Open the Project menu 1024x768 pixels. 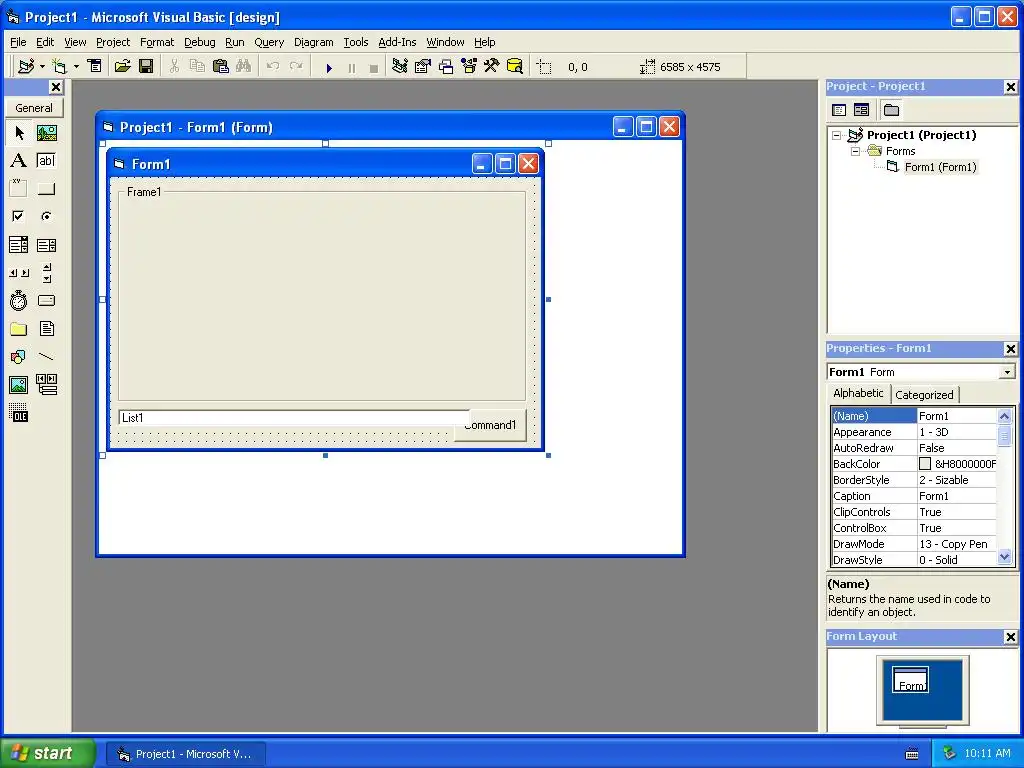point(113,42)
